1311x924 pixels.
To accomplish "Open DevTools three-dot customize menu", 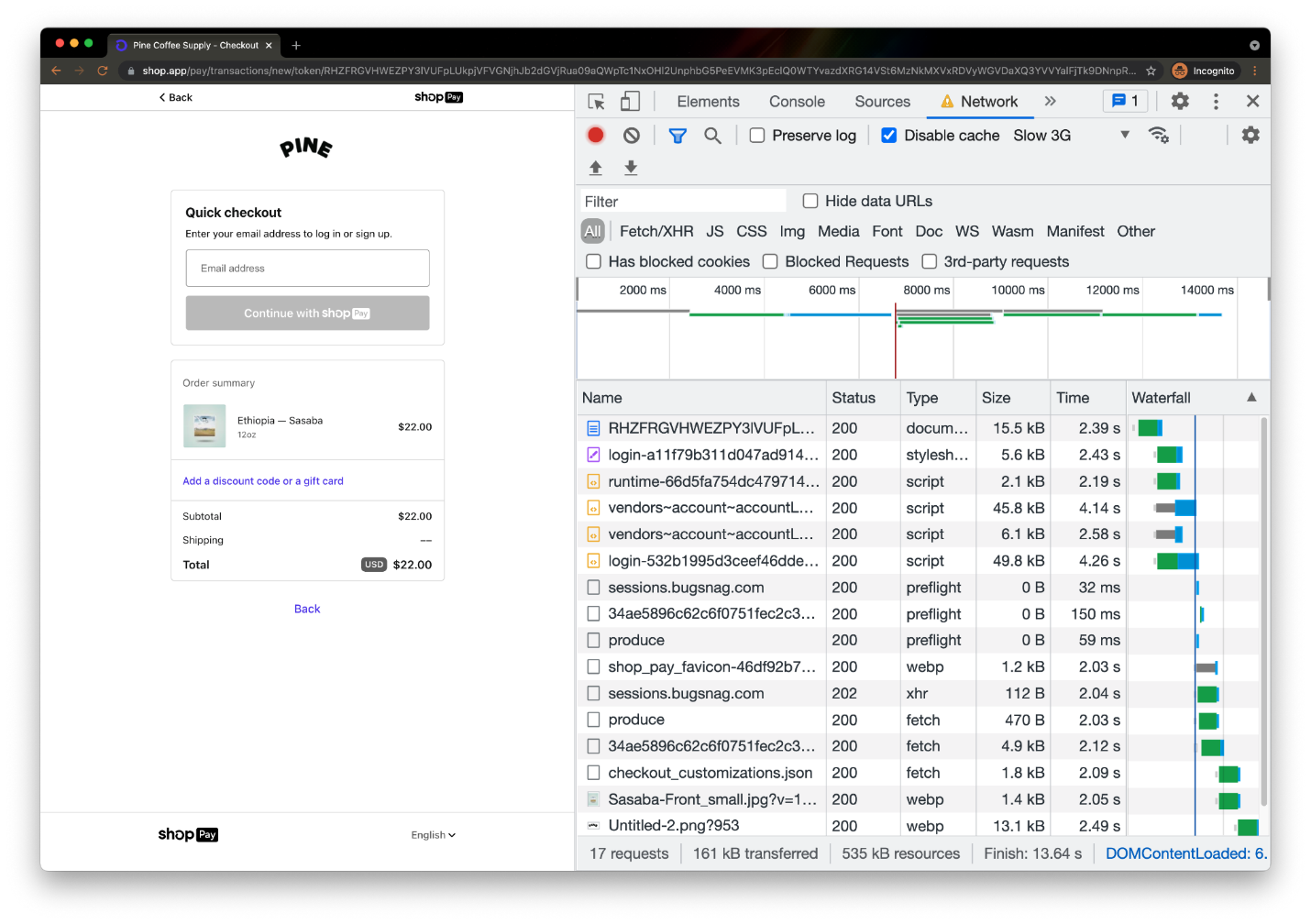I will coord(1217,102).
